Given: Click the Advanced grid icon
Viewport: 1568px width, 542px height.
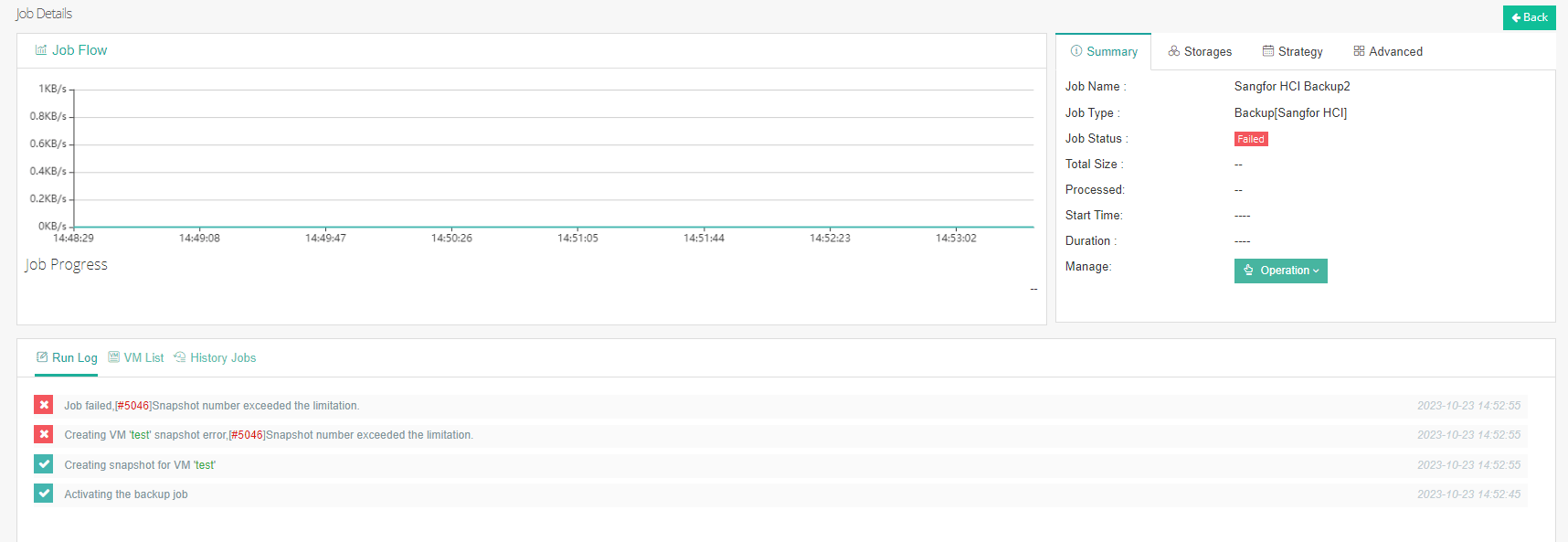Looking at the screenshot, I should coord(1359,51).
